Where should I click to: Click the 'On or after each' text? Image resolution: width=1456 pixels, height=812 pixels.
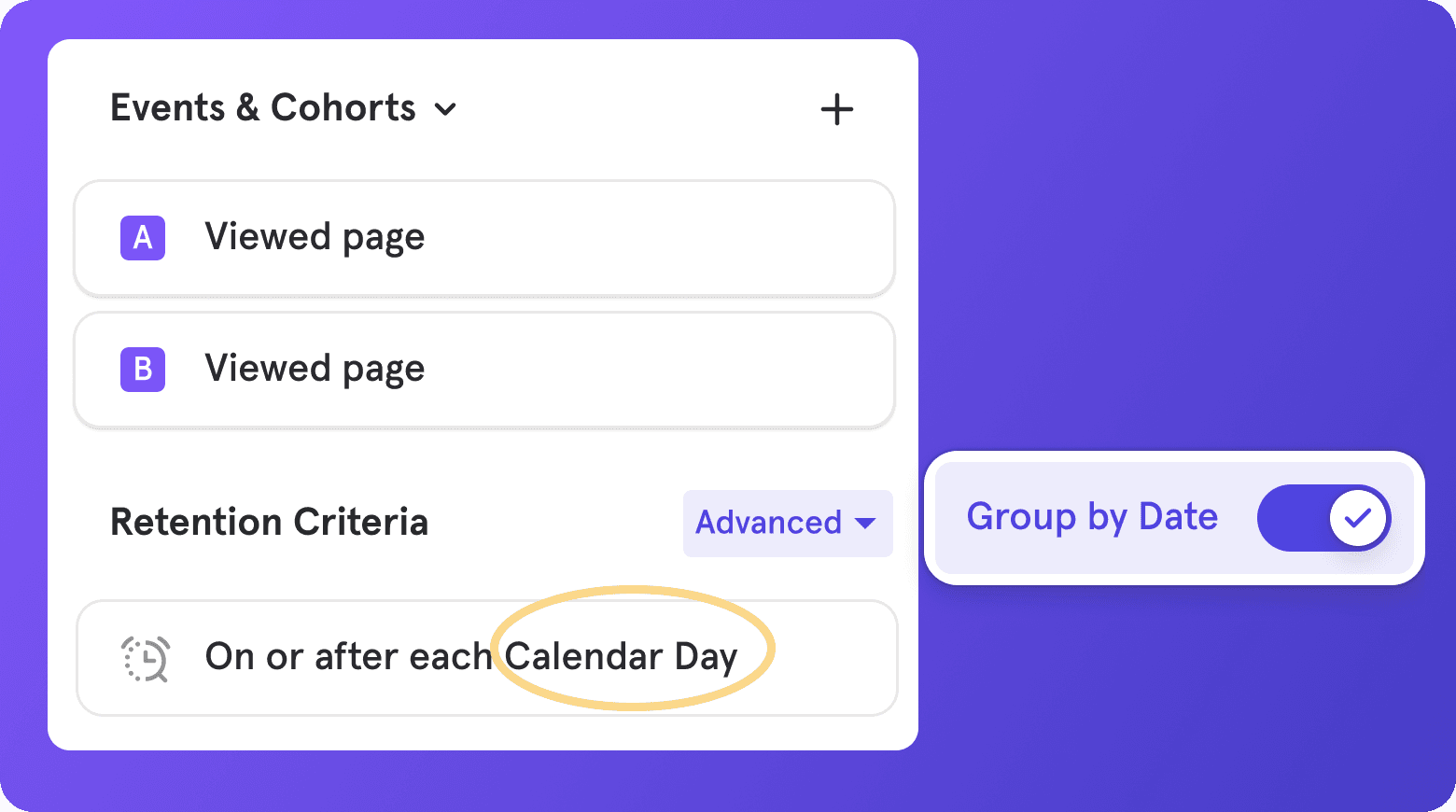coord(348,657)
